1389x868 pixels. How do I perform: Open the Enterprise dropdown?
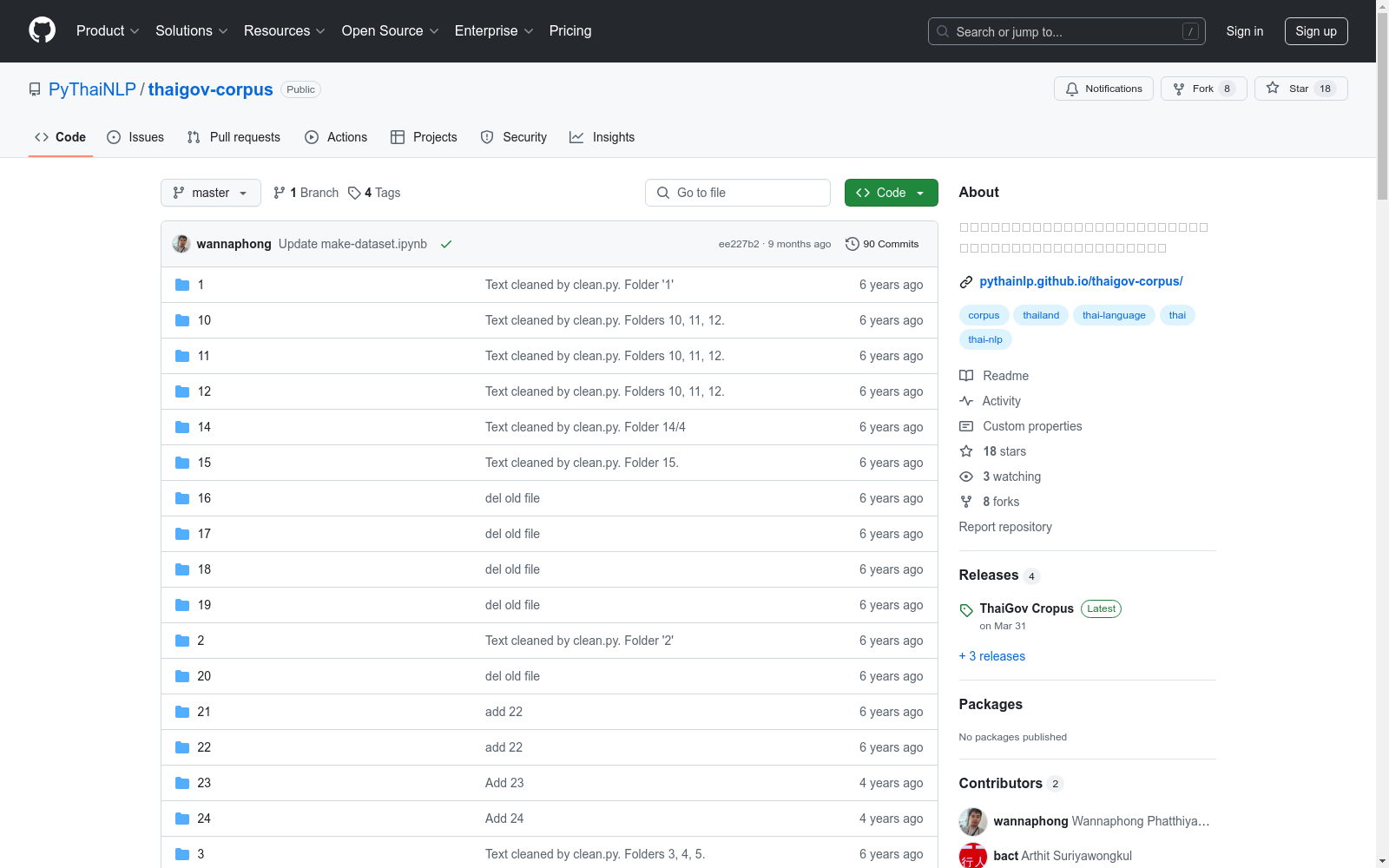coord(494,31)
